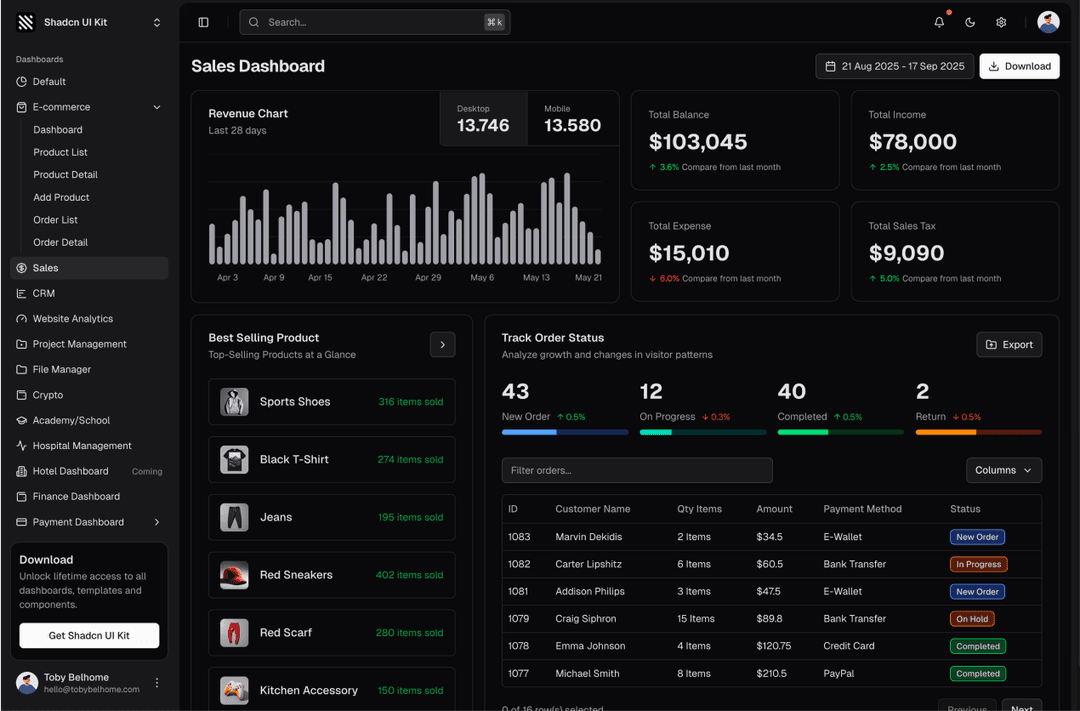Toggle the search command bar shortcut

pos(493,21)
